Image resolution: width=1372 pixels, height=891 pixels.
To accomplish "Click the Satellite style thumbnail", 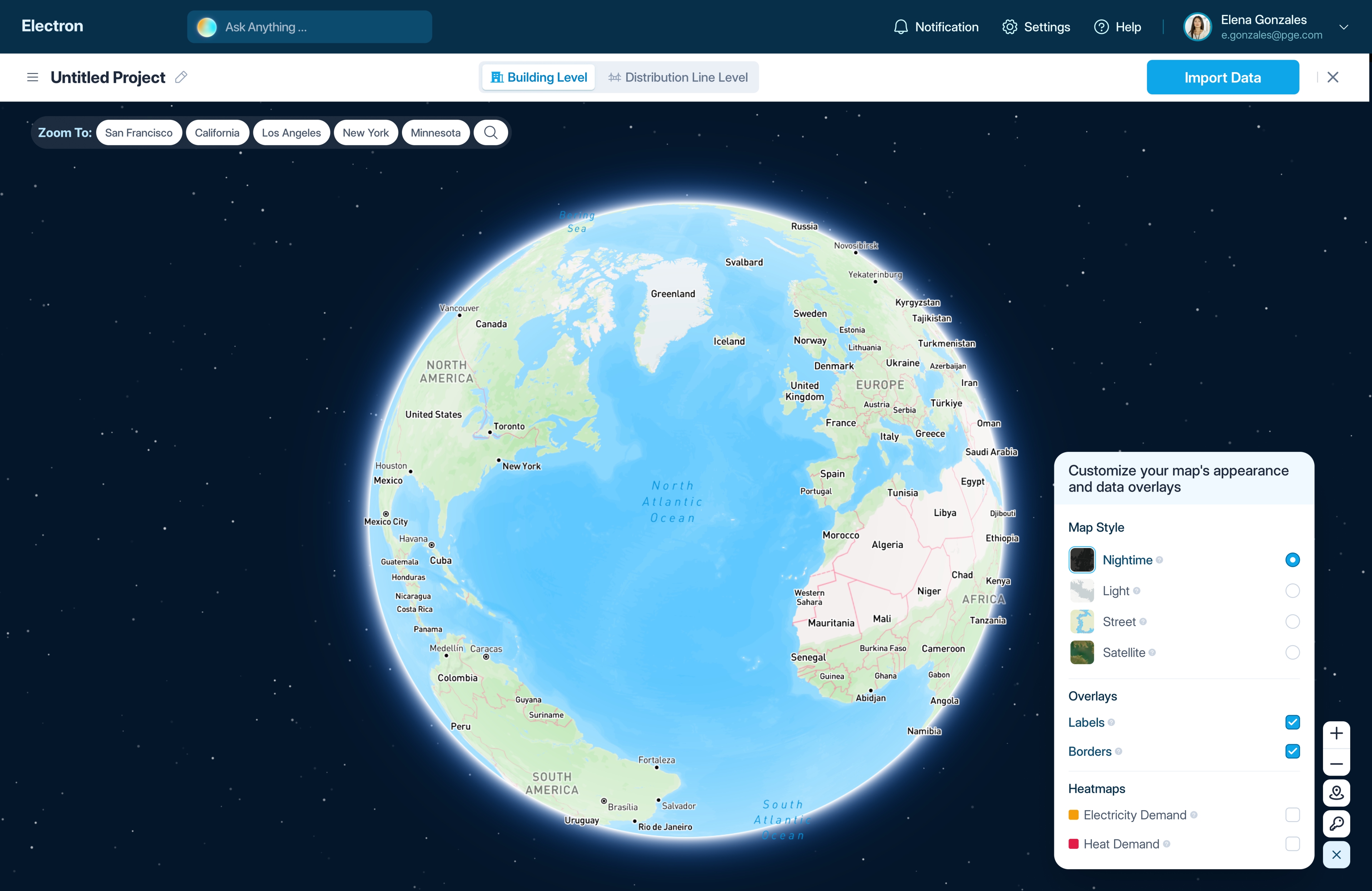I will click(1082, 652).
